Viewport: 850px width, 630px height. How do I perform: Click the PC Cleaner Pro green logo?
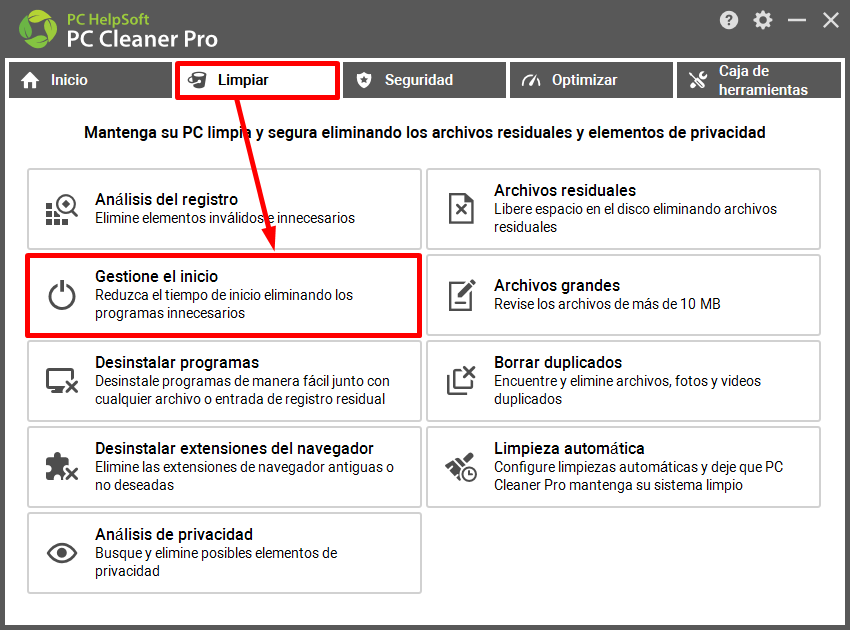click(x=37, y=29)
